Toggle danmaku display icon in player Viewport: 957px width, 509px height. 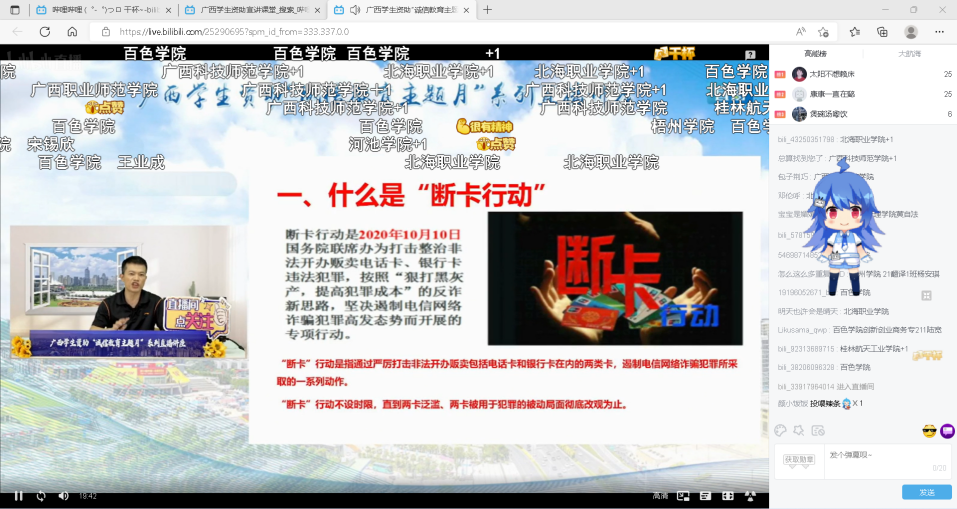point(706,496)
